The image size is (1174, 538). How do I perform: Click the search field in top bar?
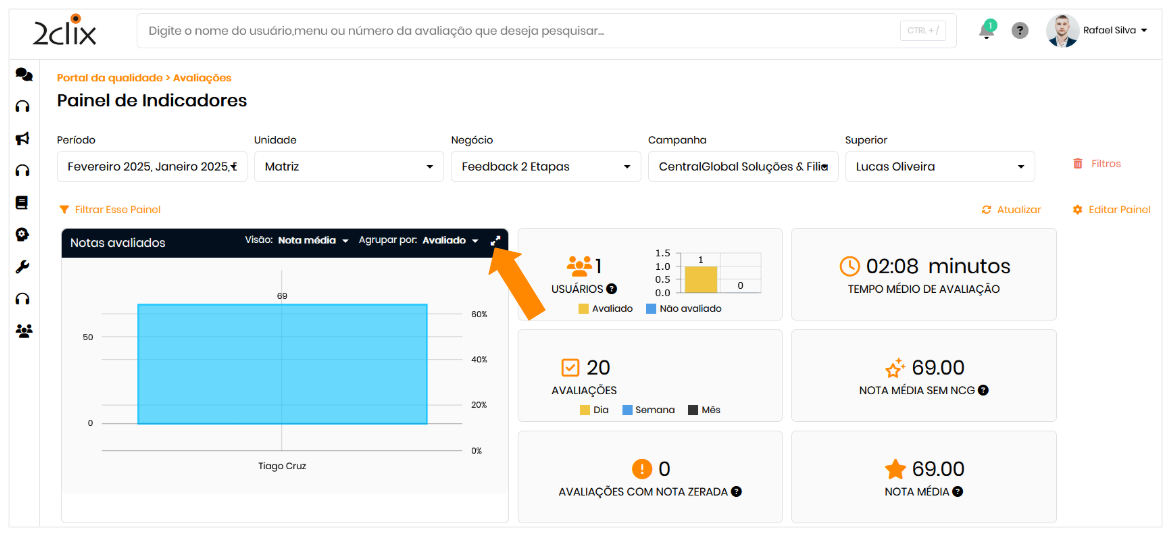pyautogui.click(x=520, y=31)
